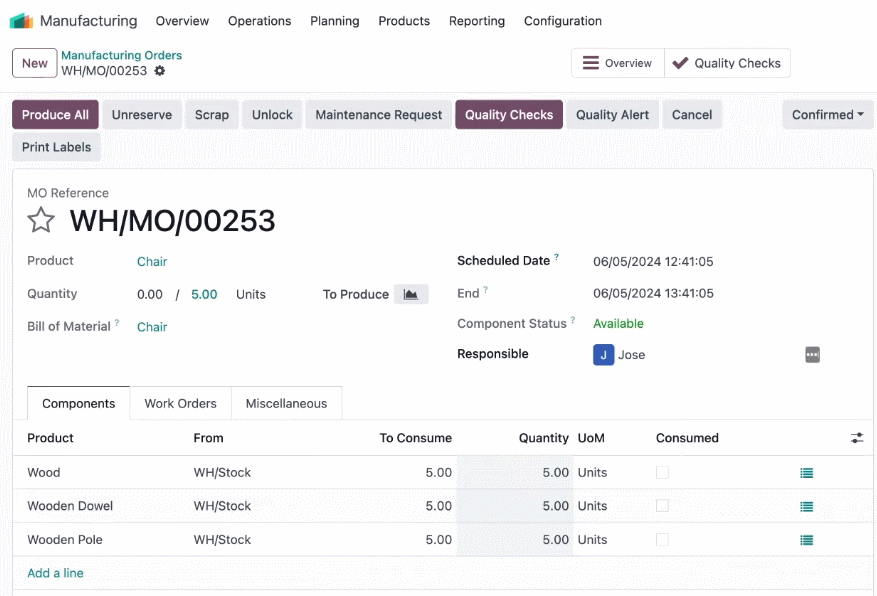Edit the 5.00 quantity to produce field
Screen dimensions: 877x596
click(204, 295)
